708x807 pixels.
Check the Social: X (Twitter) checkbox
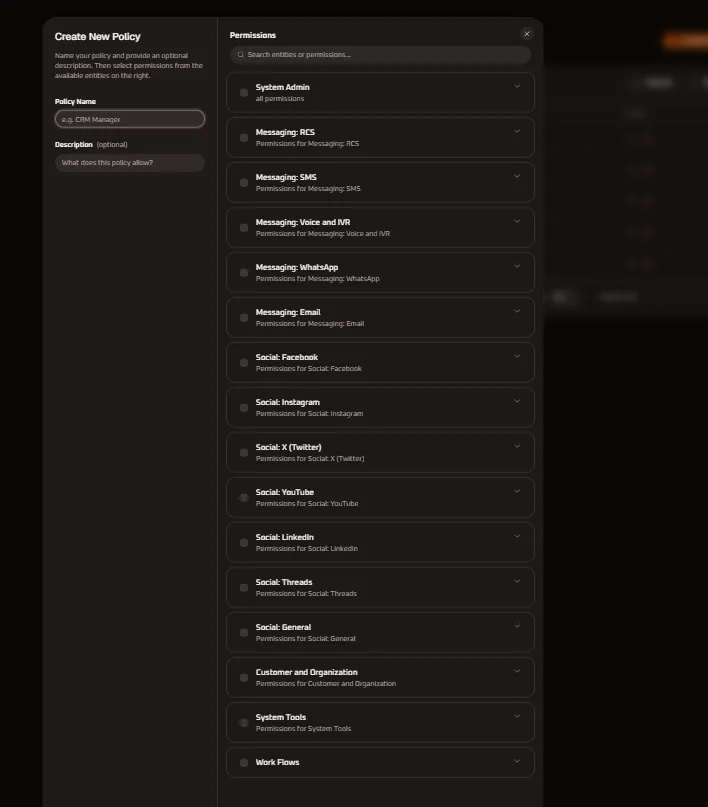pos(244,452)
